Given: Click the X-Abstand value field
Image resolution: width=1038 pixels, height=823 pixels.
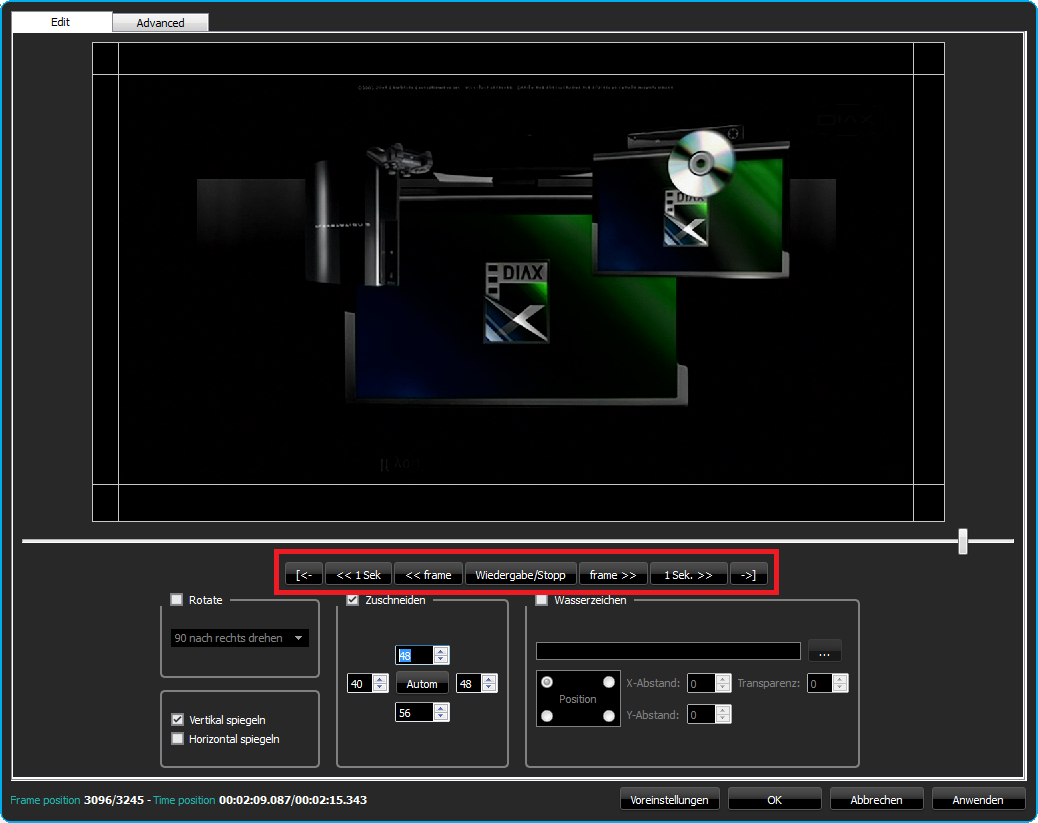Looking at the screenshot, I should click(702, 683).
